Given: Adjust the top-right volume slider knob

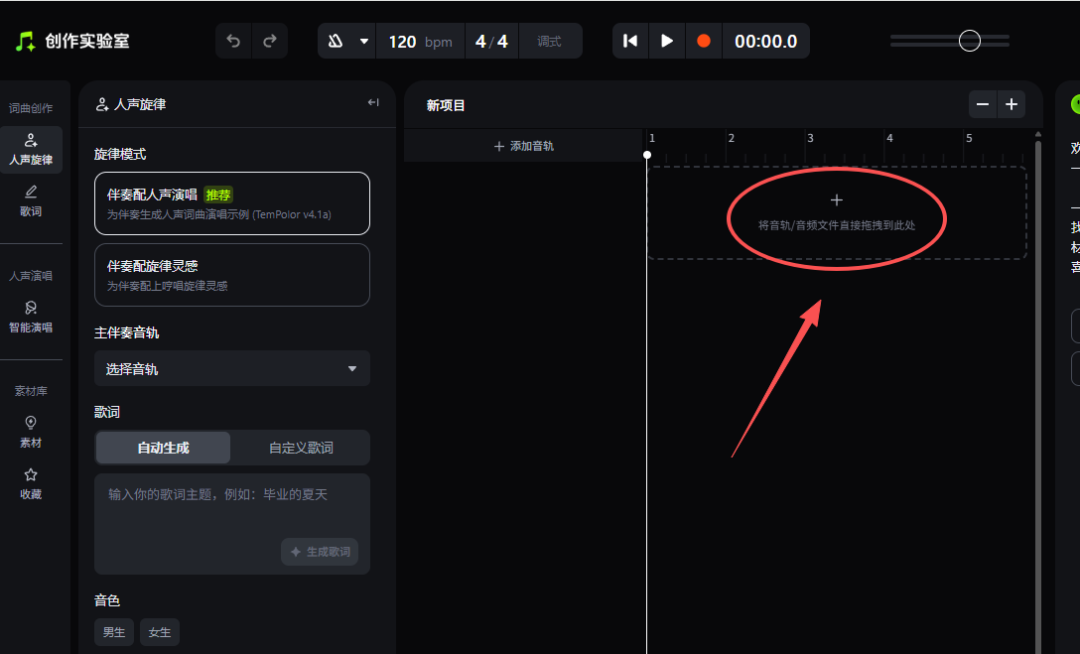Looking at the screenshot, I should click(x=970, y=41).
